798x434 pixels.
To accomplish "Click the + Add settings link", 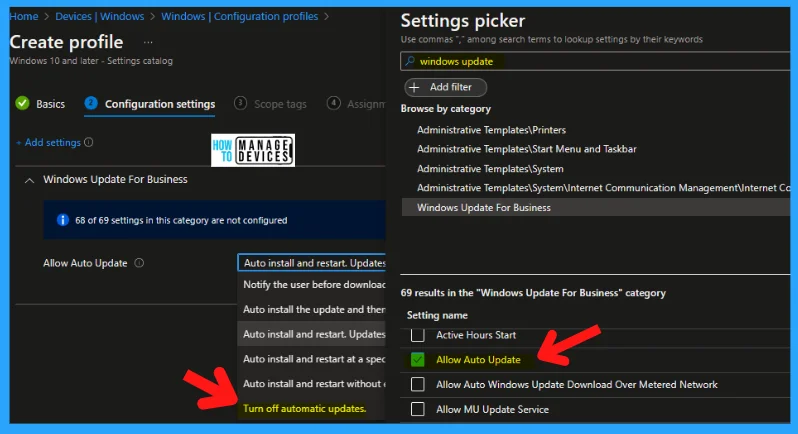I will coord(49,142).
